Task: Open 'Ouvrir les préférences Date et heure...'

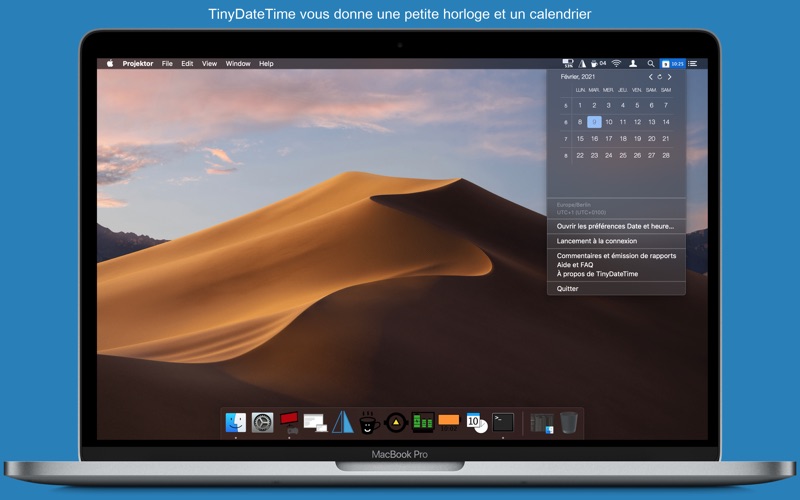Action: [x=616, y=226]
